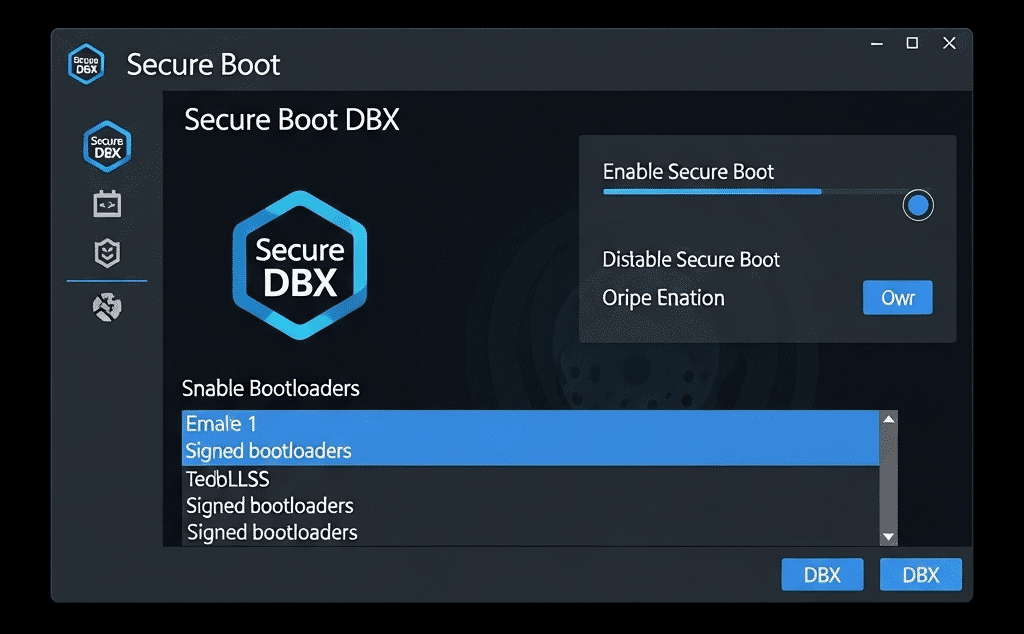Minimize the Secure Boot window

[x=877, y=44]
